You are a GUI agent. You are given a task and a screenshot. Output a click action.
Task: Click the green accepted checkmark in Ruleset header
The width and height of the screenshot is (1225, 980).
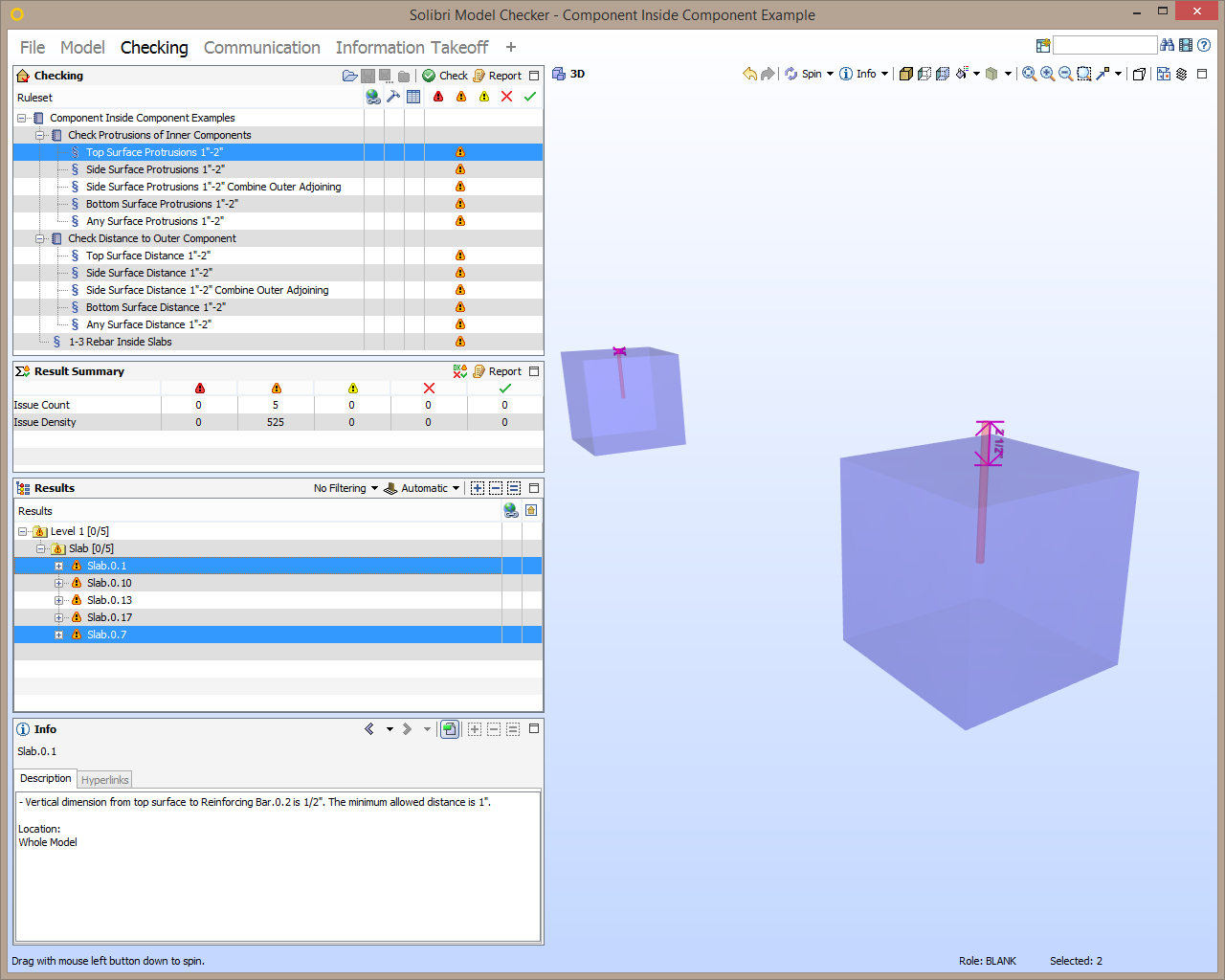530,97
